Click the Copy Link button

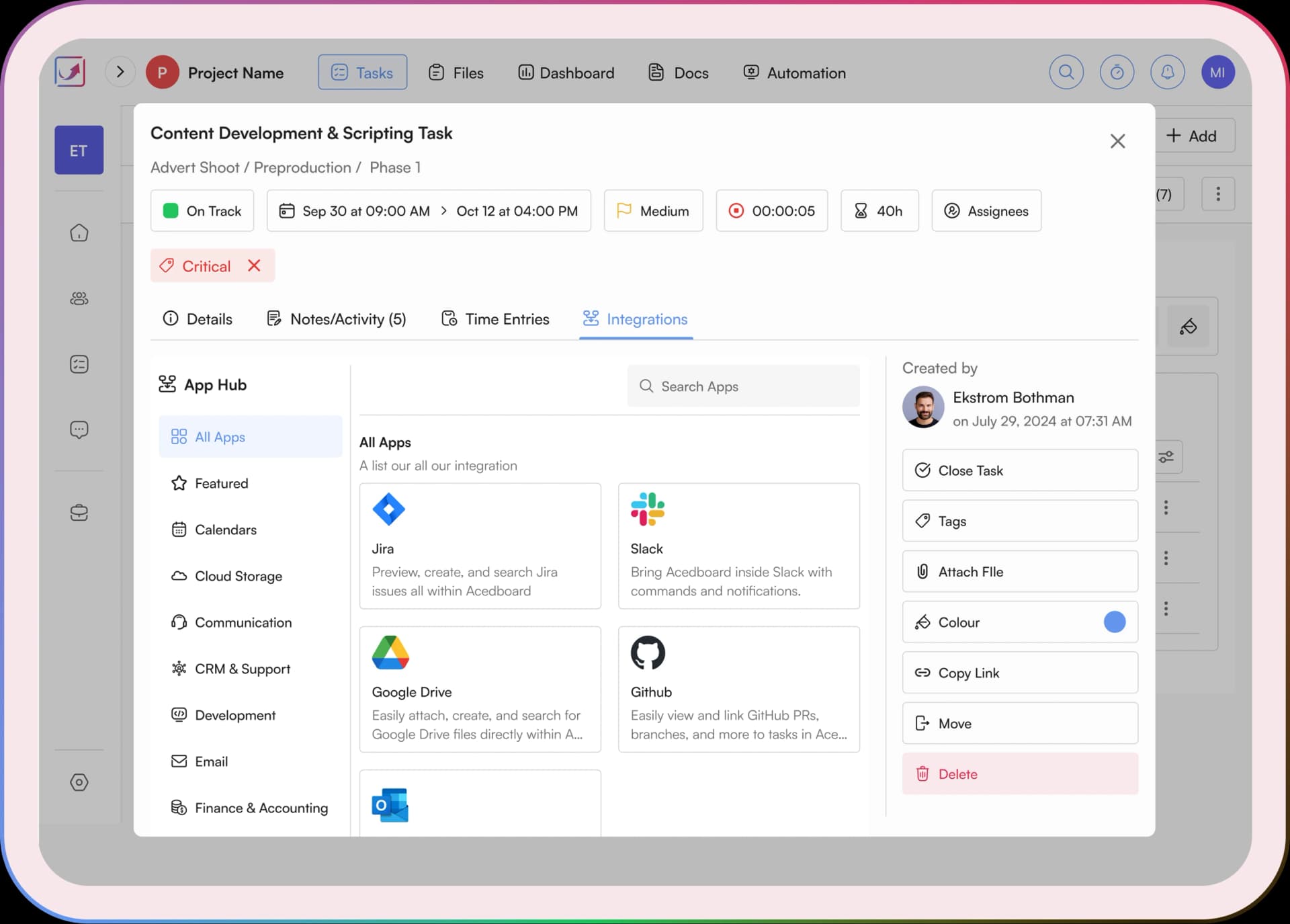click(1020, 673)
